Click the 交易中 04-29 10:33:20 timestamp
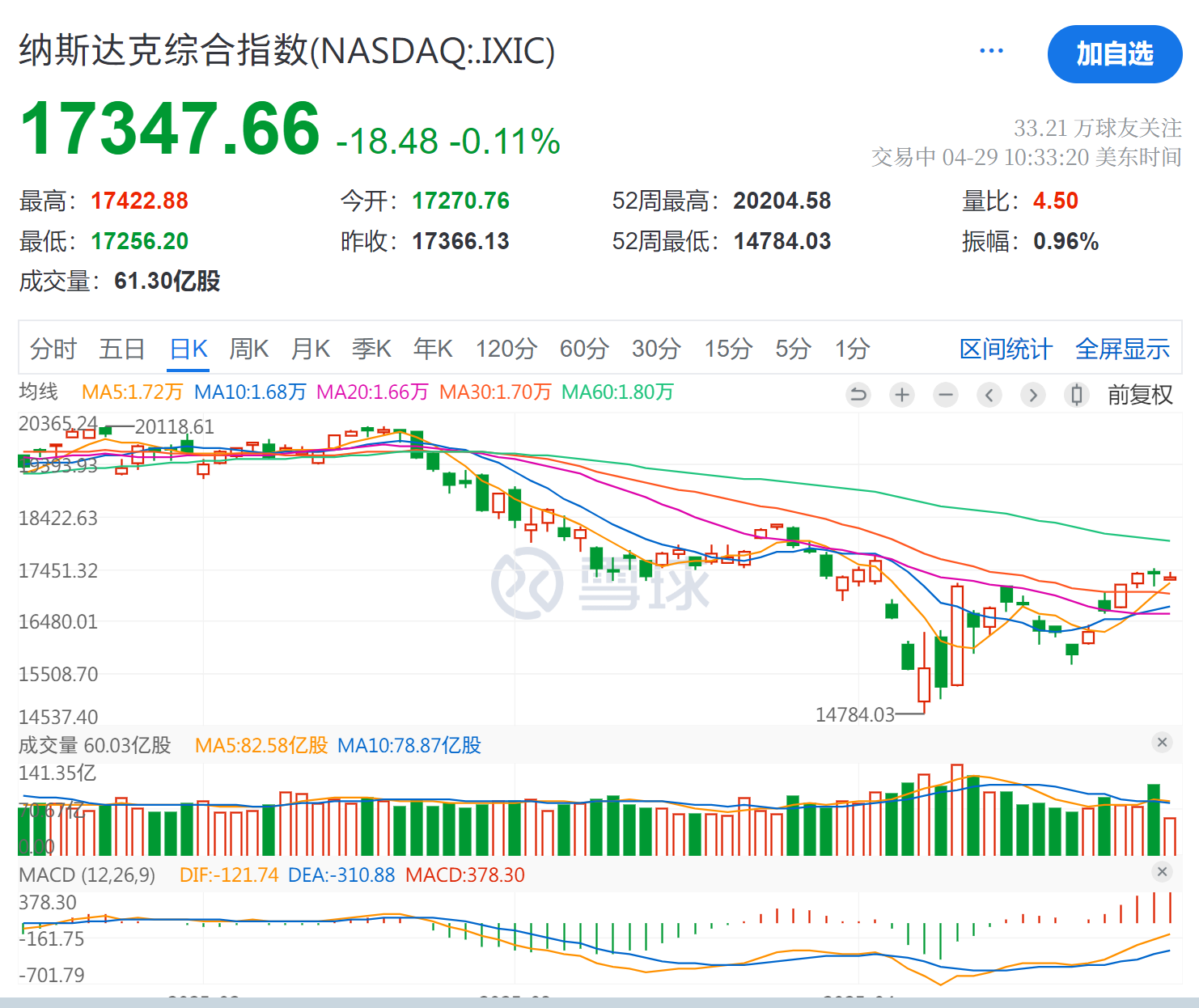This screenshot has height=1008, width=1199. pos(1027,157)
